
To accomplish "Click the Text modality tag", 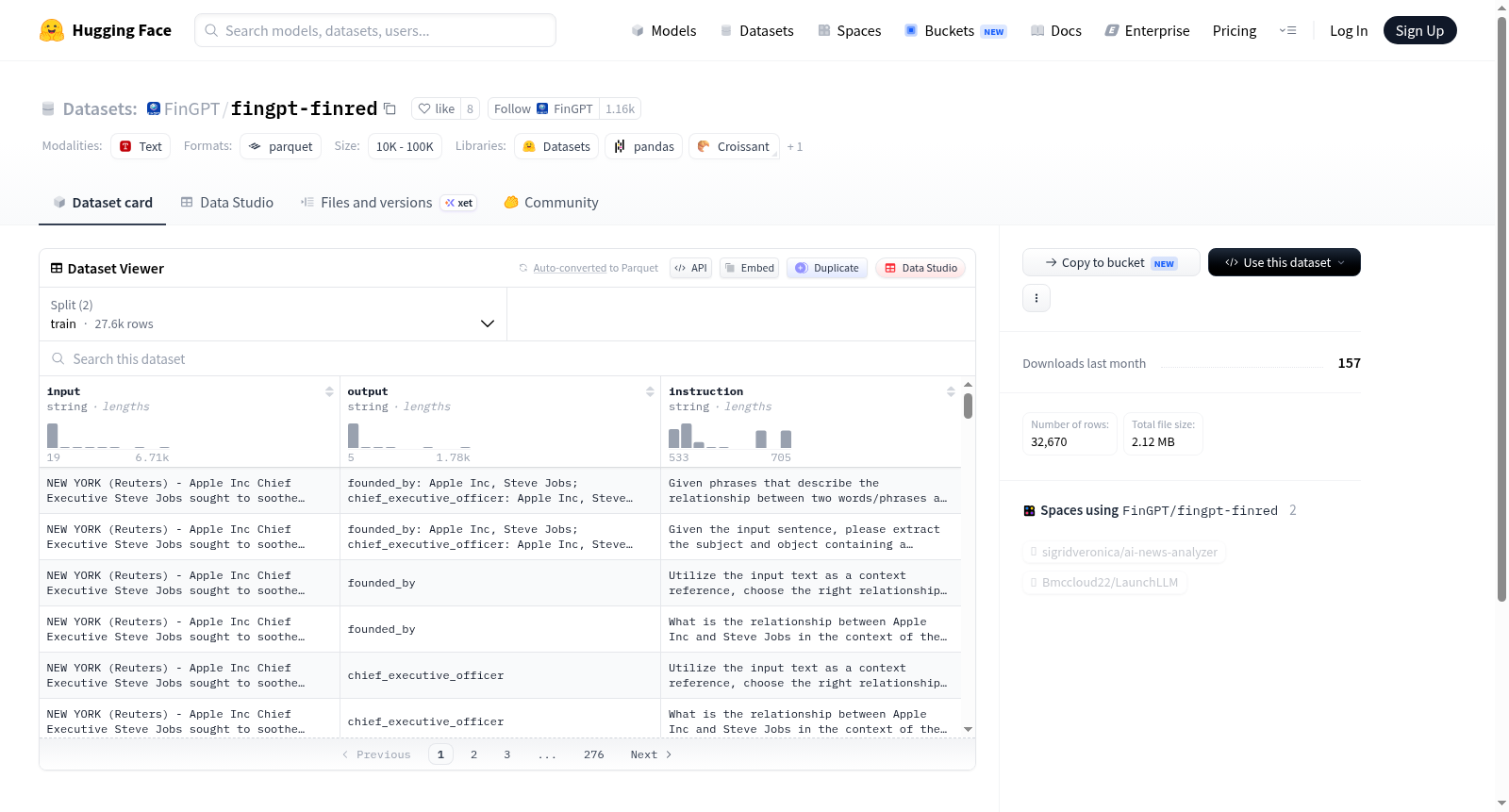I will point(141,146).
